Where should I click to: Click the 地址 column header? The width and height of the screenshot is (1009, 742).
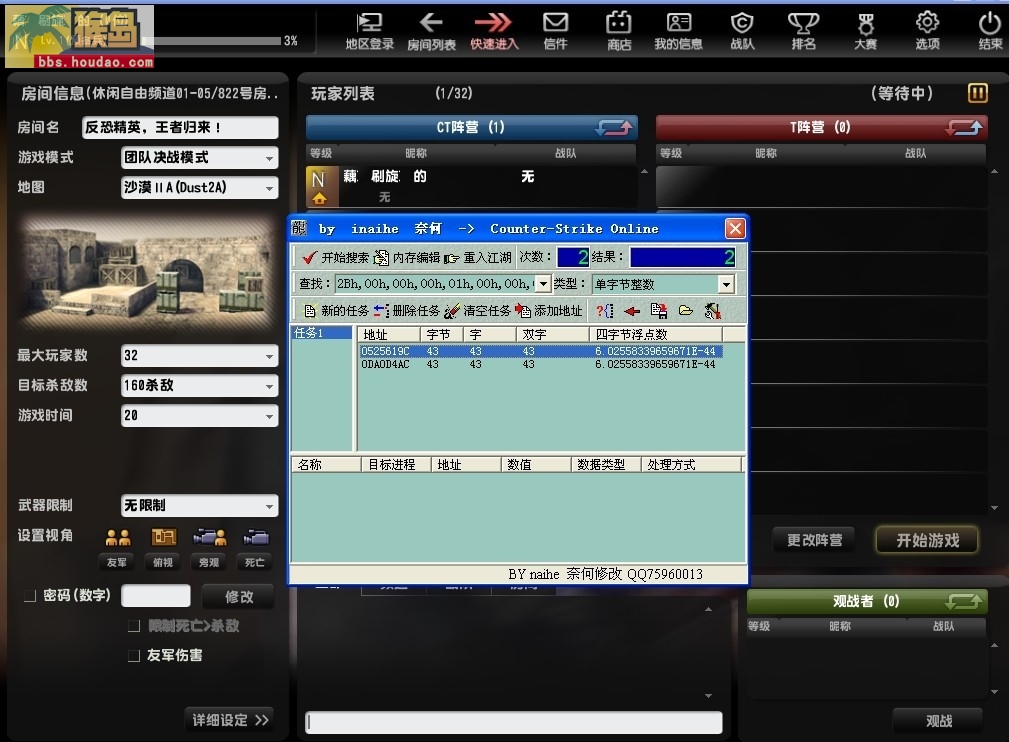(x=389, y=335)
